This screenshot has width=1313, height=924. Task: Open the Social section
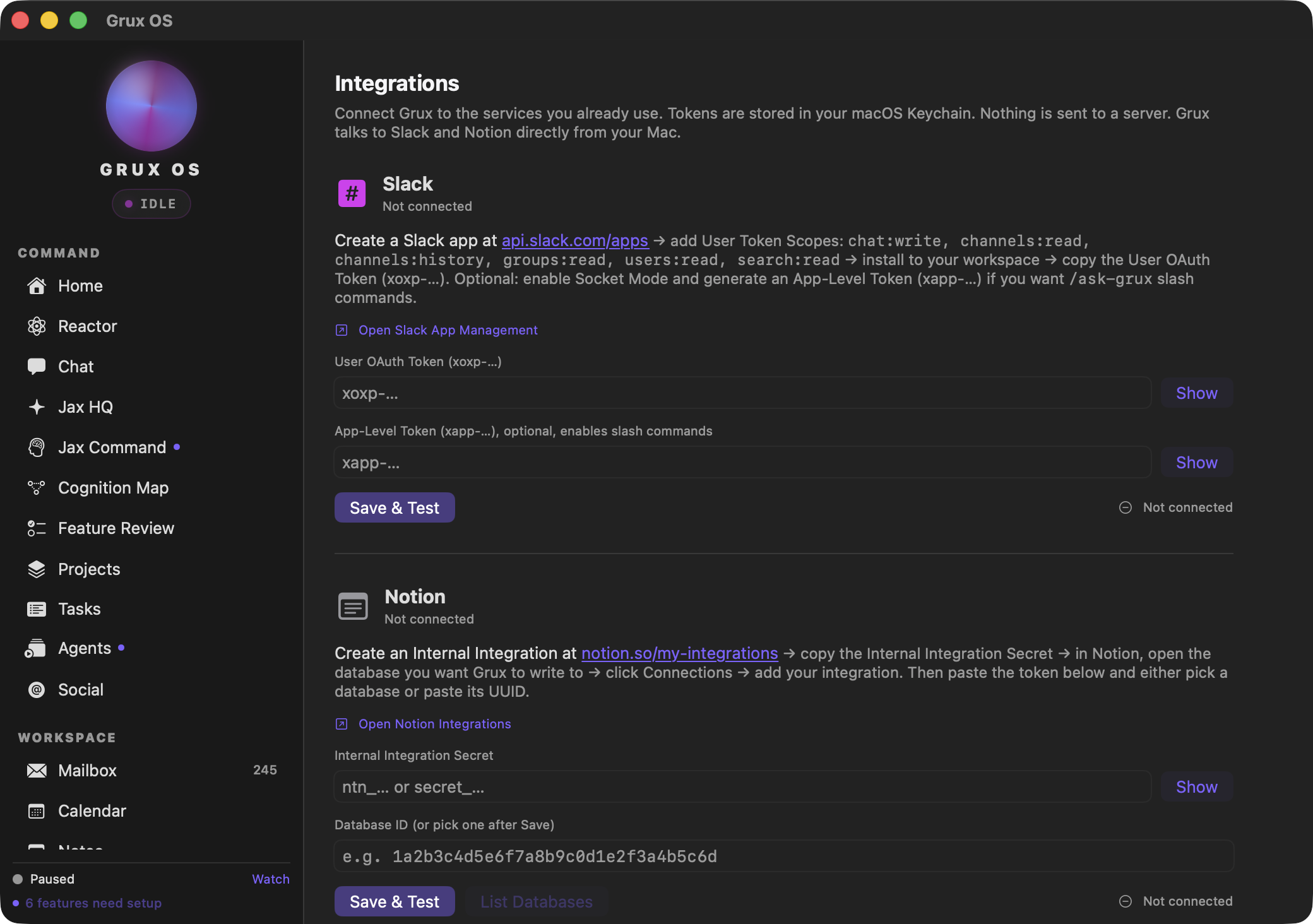pyautogui.click(x=151, y=690)
